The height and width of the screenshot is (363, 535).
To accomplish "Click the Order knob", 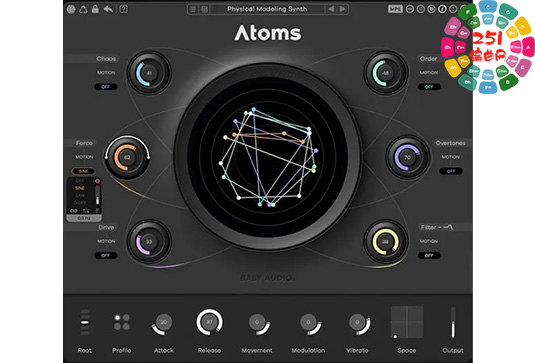I will coord(386,73).
